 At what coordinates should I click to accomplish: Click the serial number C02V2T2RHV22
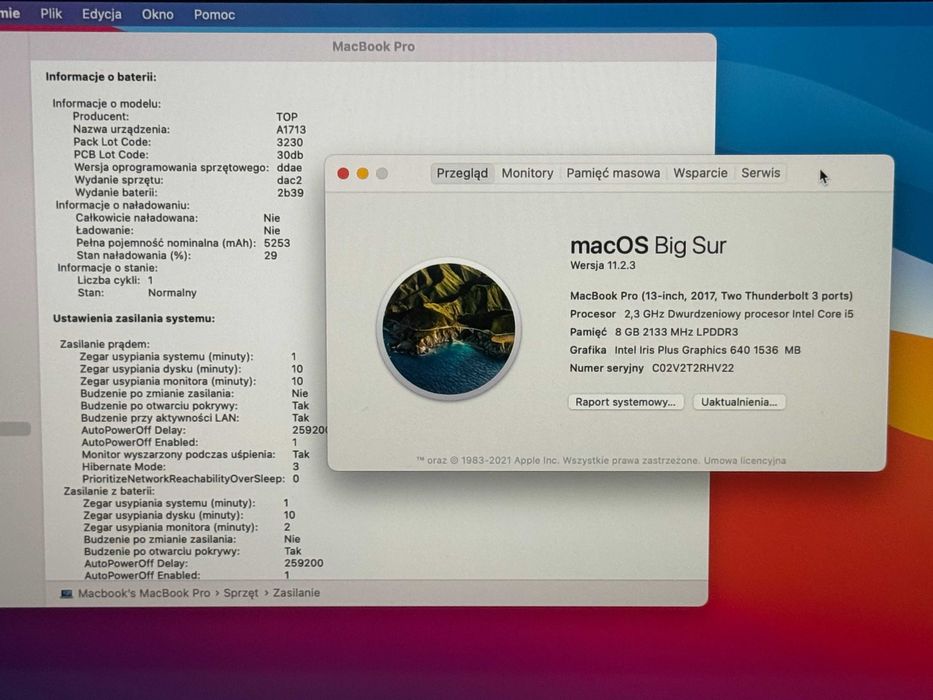click(693, 368)
